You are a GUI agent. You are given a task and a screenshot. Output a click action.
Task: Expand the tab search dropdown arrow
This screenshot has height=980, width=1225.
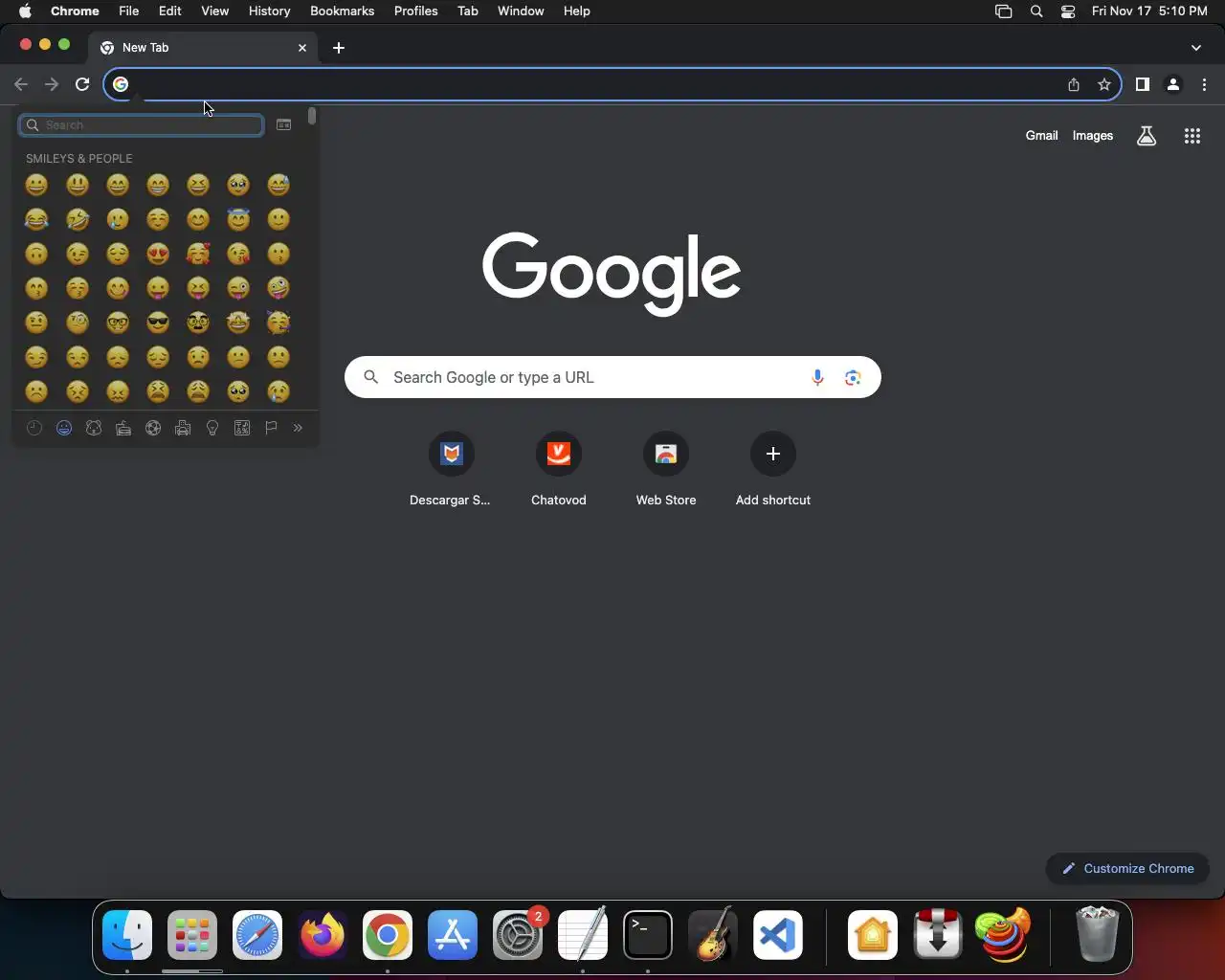(x=1196, y=48)
